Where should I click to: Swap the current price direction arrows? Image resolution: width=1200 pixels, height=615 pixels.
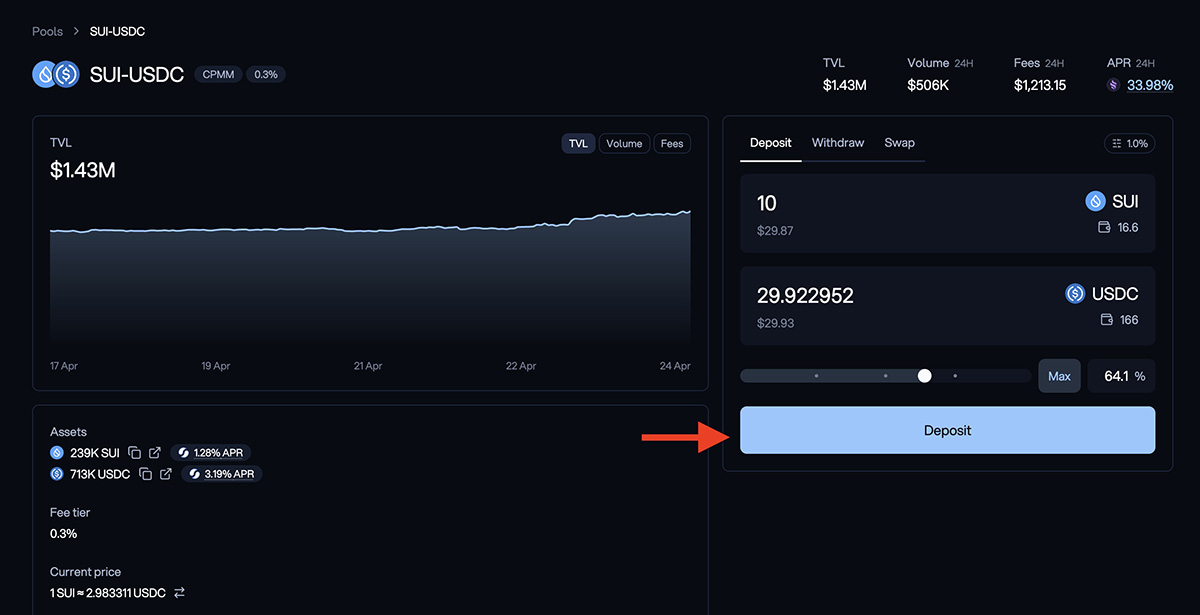[x=180, y=593]
